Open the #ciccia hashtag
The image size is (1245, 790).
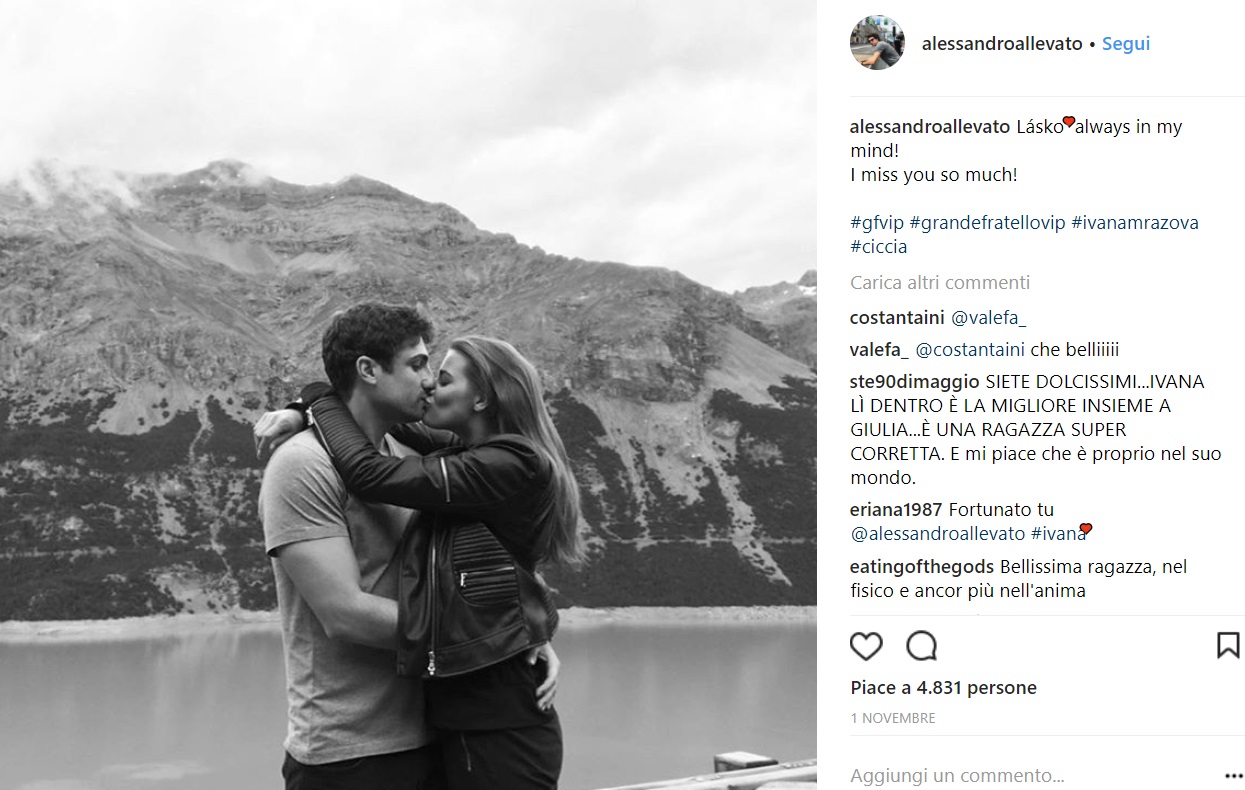click(879, 246)
